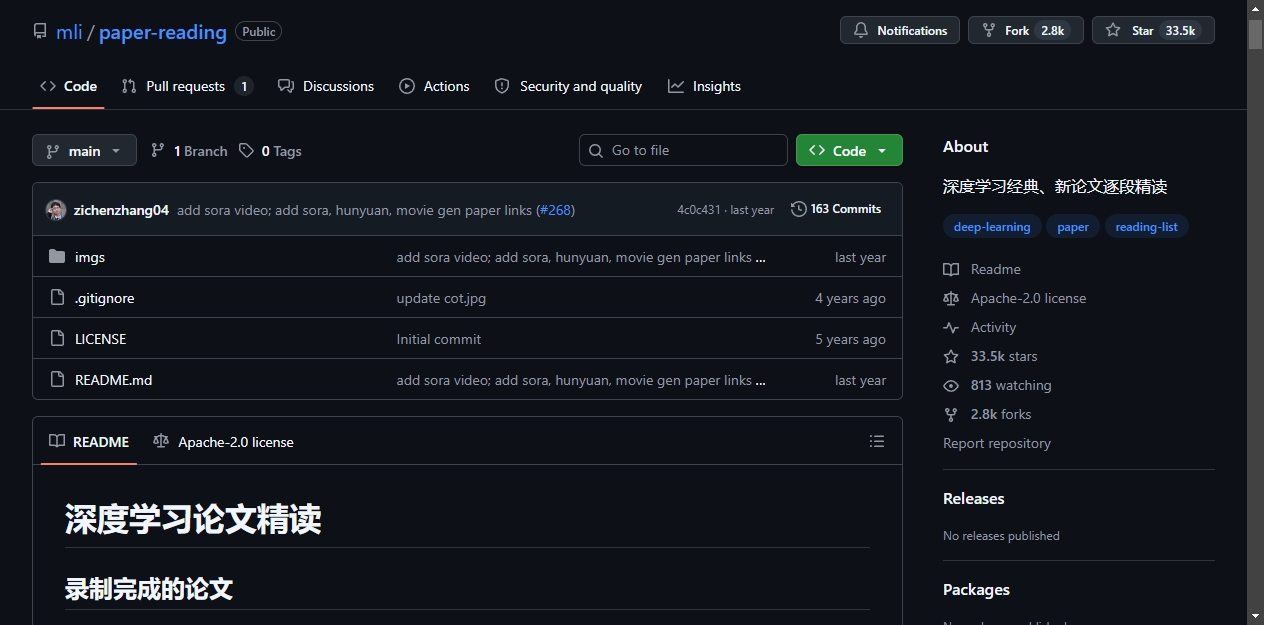Open the Discussions tab
This screenshot has height=625, width=1264.
click(x=326, y=86)
